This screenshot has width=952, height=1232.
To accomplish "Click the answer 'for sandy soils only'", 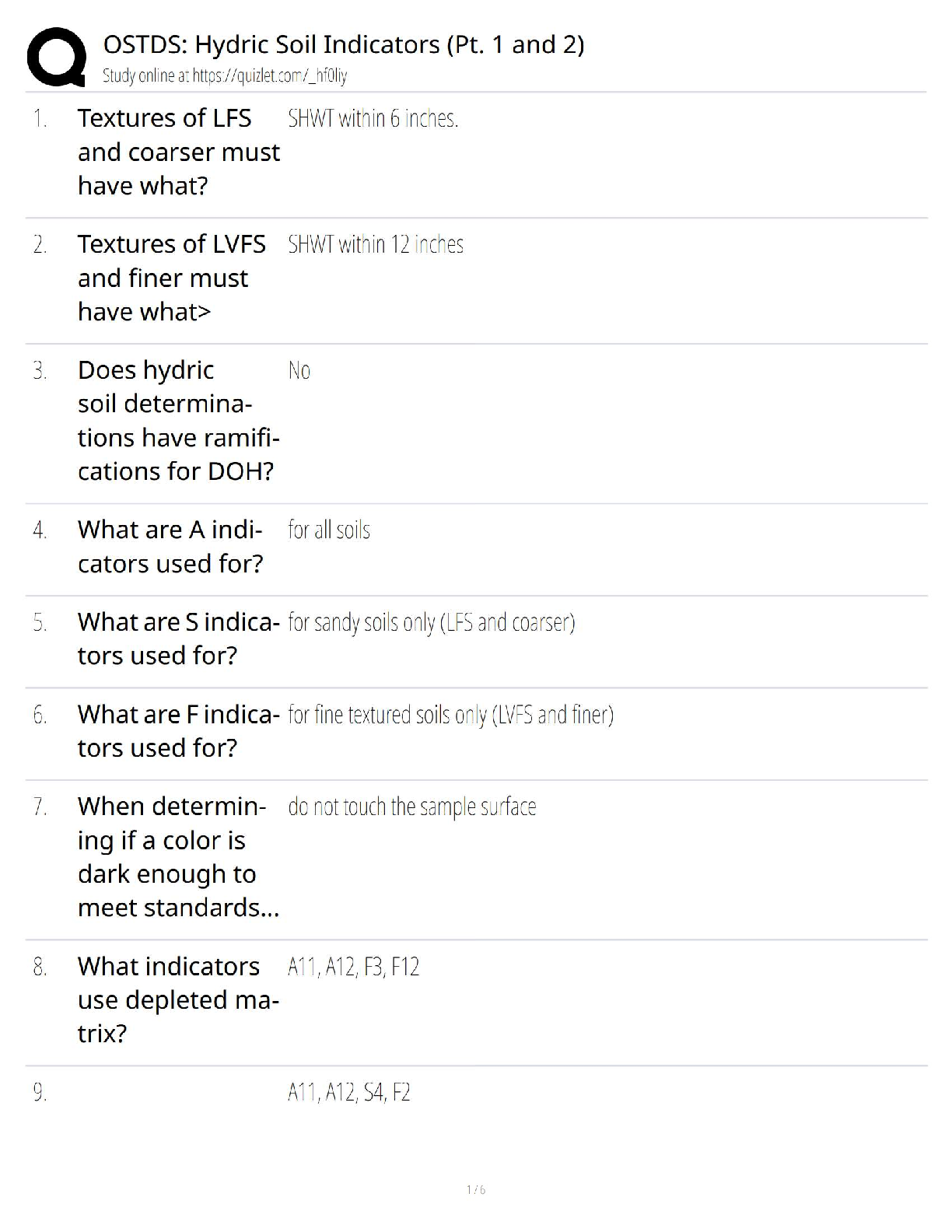I will (431, 623).
